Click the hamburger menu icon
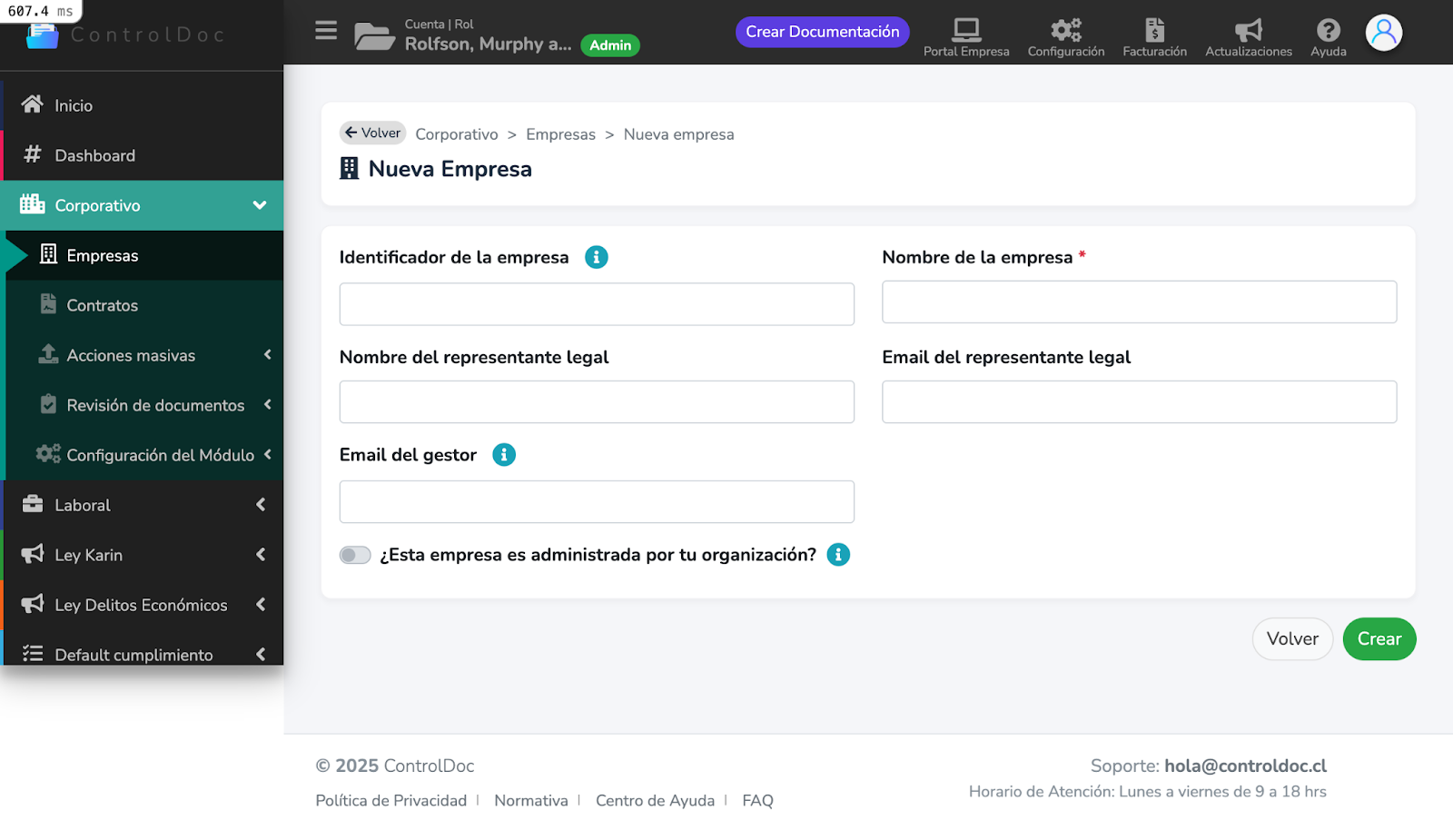 click(x=326, y=31)
